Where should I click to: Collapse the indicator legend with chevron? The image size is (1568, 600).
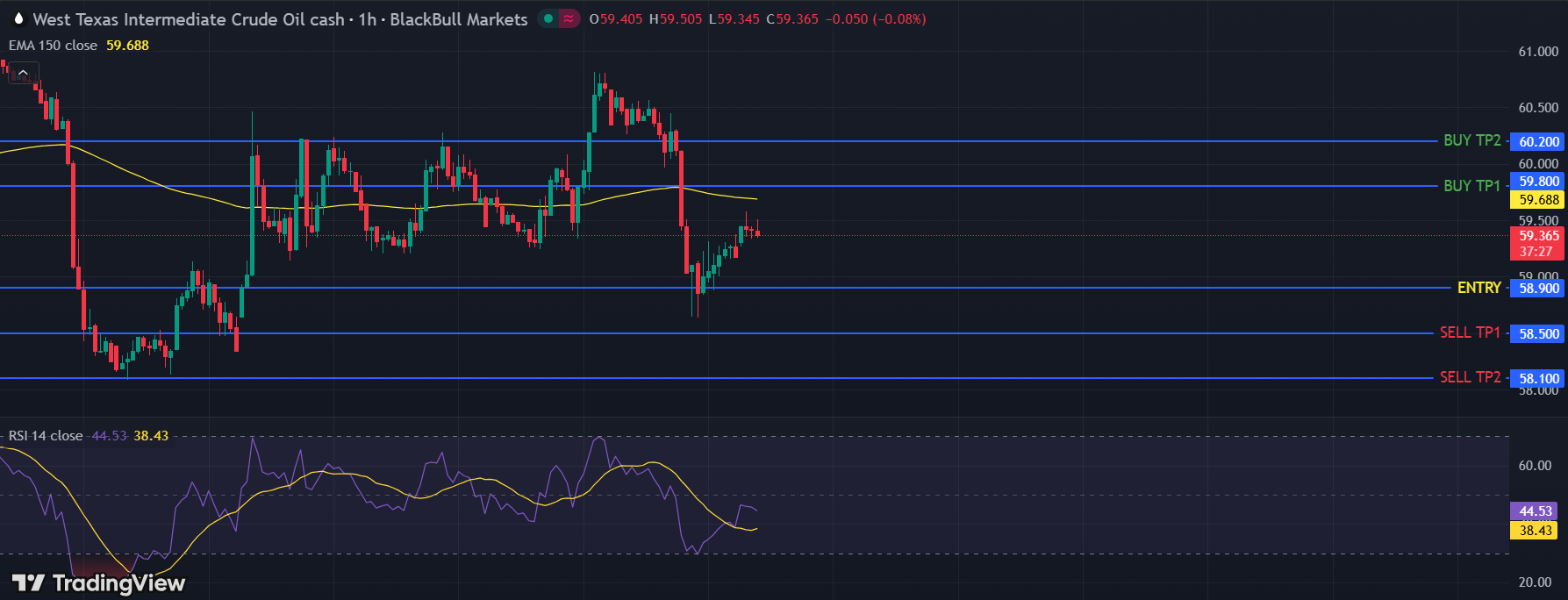pyautogui.click(x=23, y=73)
